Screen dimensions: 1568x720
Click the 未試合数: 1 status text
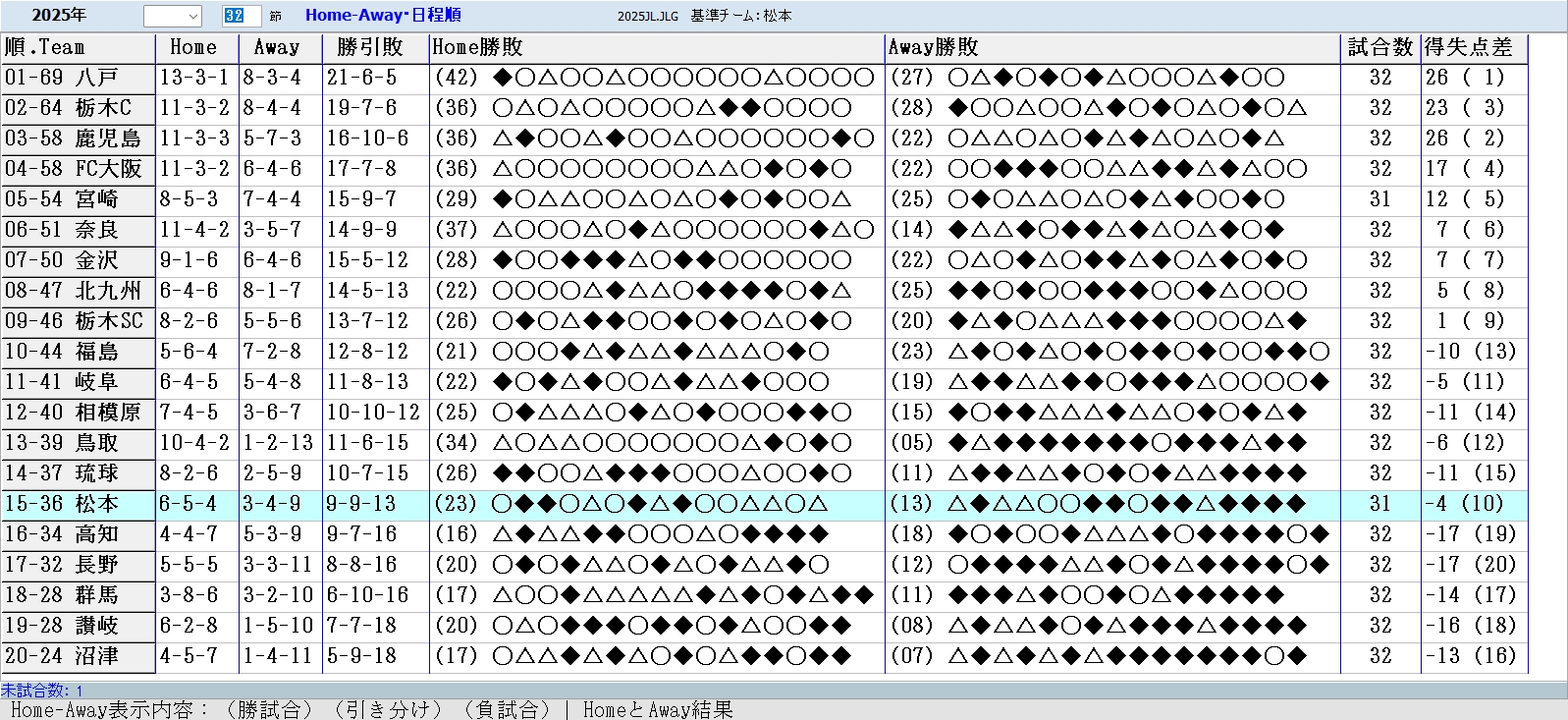42,691
